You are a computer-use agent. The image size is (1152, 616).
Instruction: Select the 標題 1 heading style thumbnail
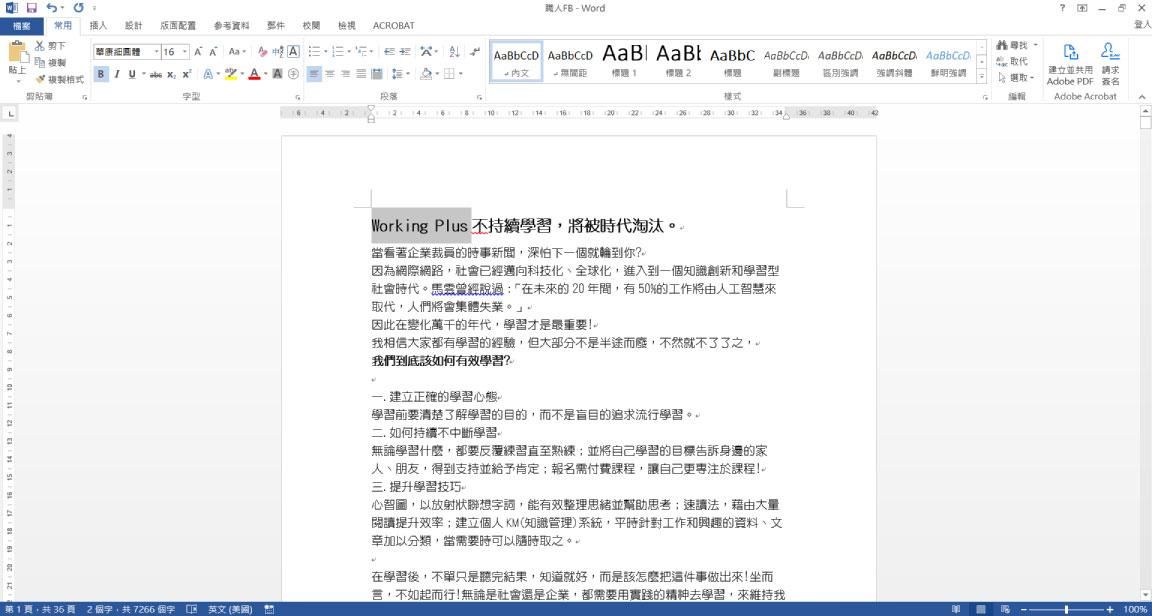[x=624, y=60]
